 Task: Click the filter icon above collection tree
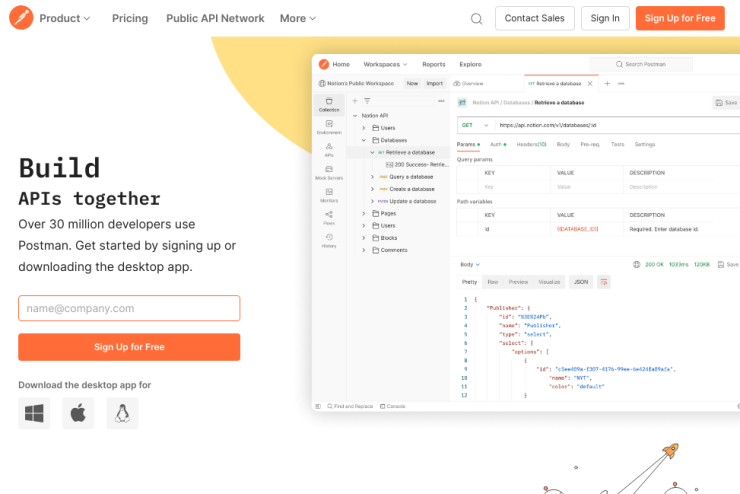click(x=367, y=100)
